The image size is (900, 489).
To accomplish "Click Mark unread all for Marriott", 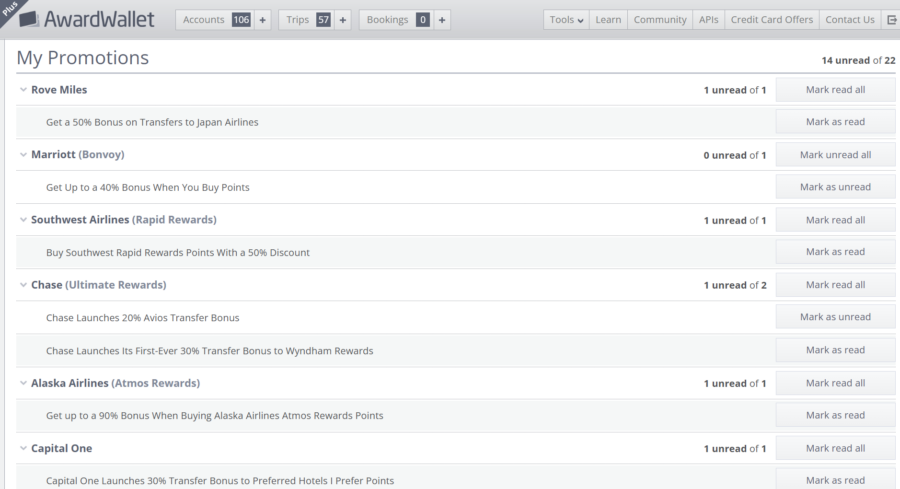I will pos(835,155).
